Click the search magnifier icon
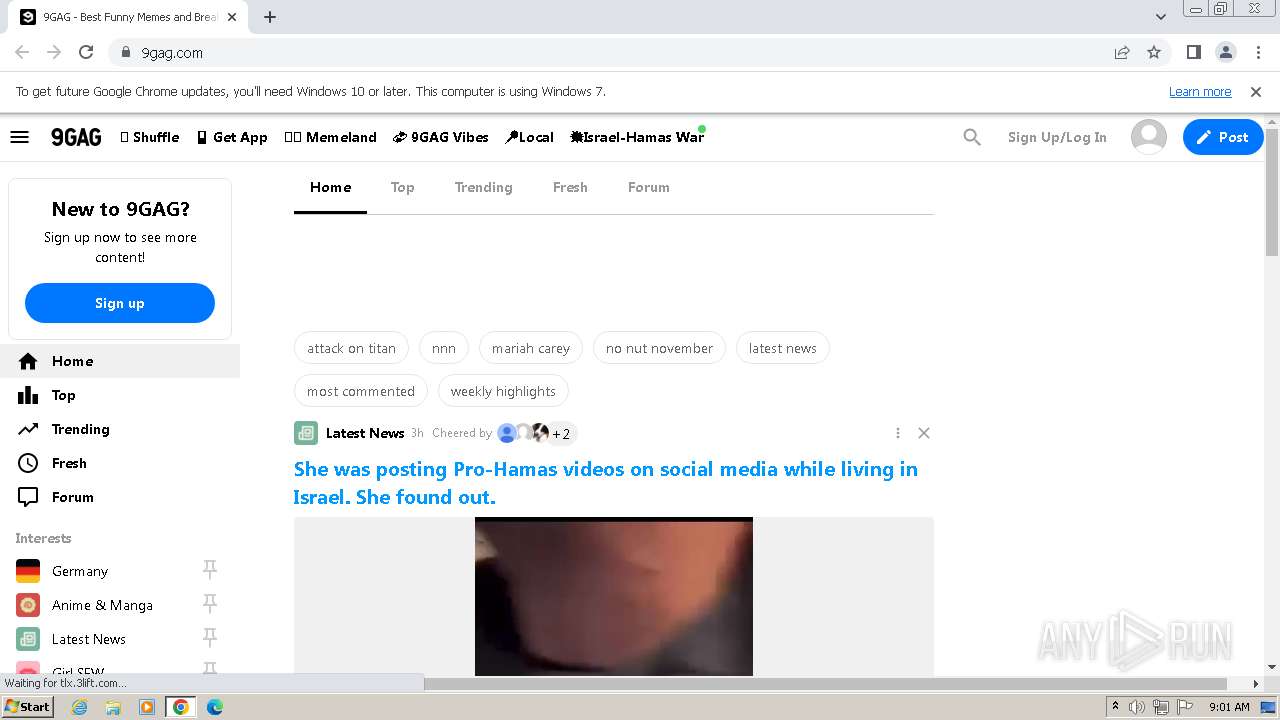 (x=972, y=137)
